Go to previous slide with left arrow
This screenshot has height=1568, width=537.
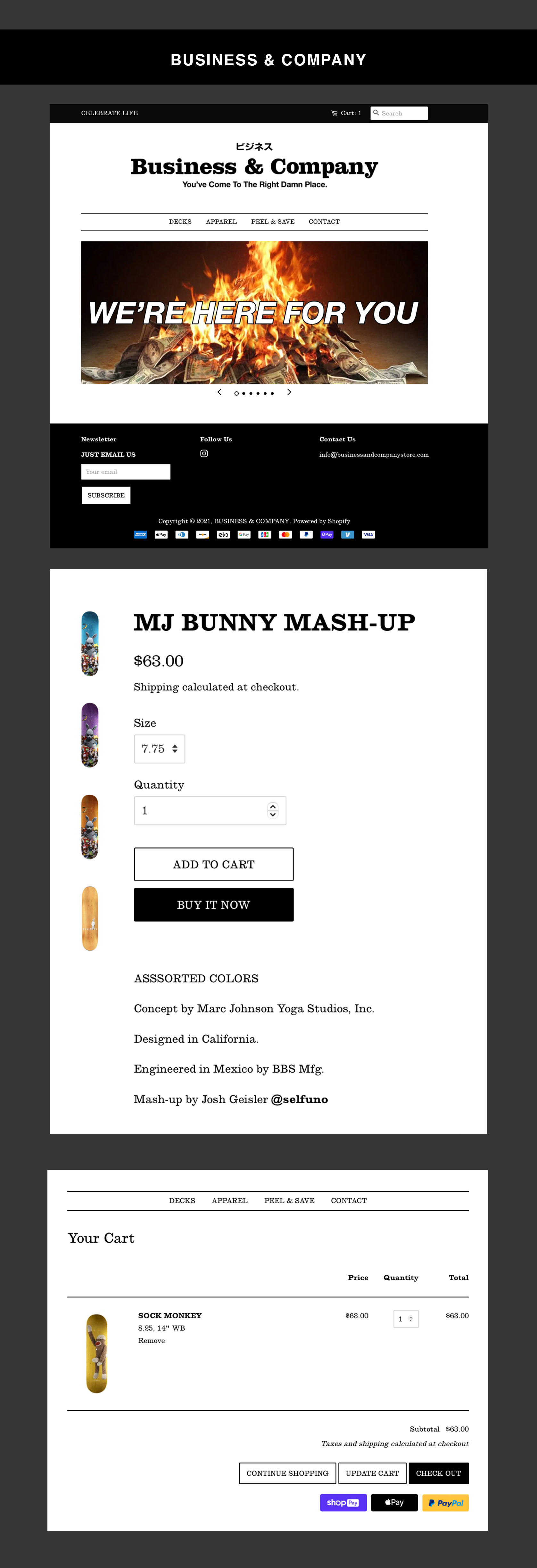click(219, 392)
